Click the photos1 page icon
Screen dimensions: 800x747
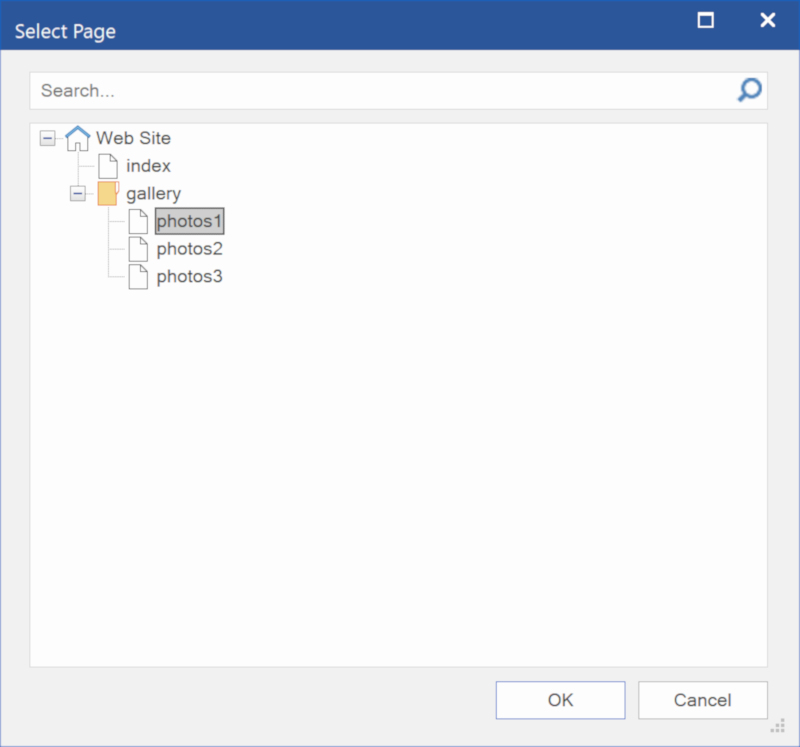138,221
